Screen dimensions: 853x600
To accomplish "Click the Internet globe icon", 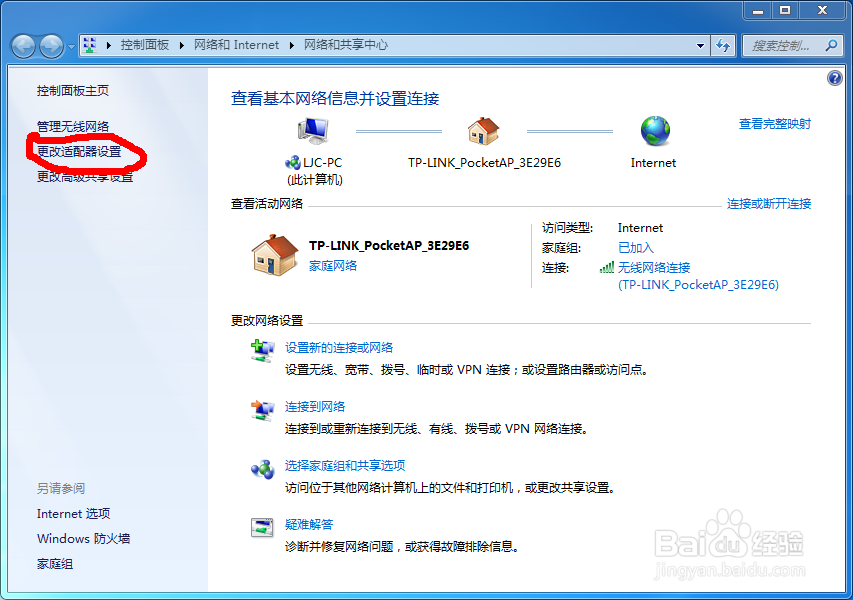I will point(655,131).
